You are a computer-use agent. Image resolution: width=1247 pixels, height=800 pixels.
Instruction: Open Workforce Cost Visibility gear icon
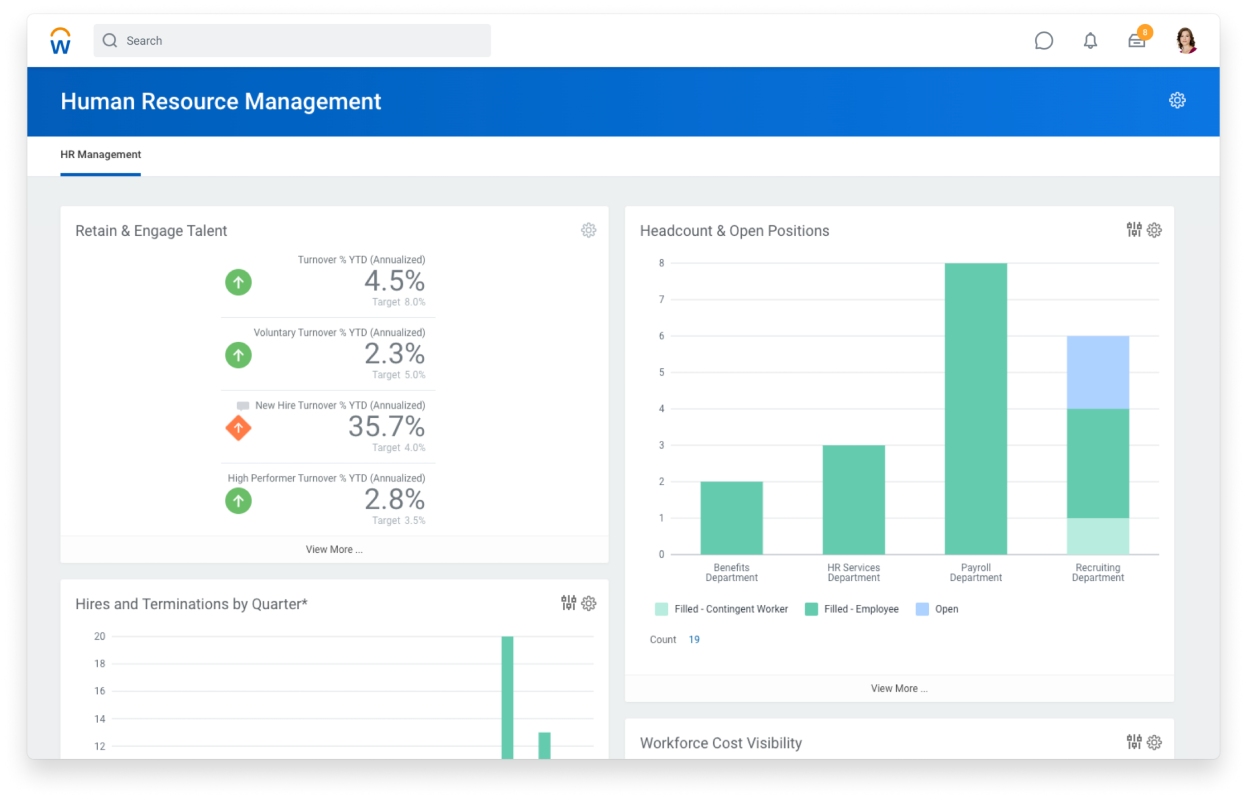tap(1154, 742)
